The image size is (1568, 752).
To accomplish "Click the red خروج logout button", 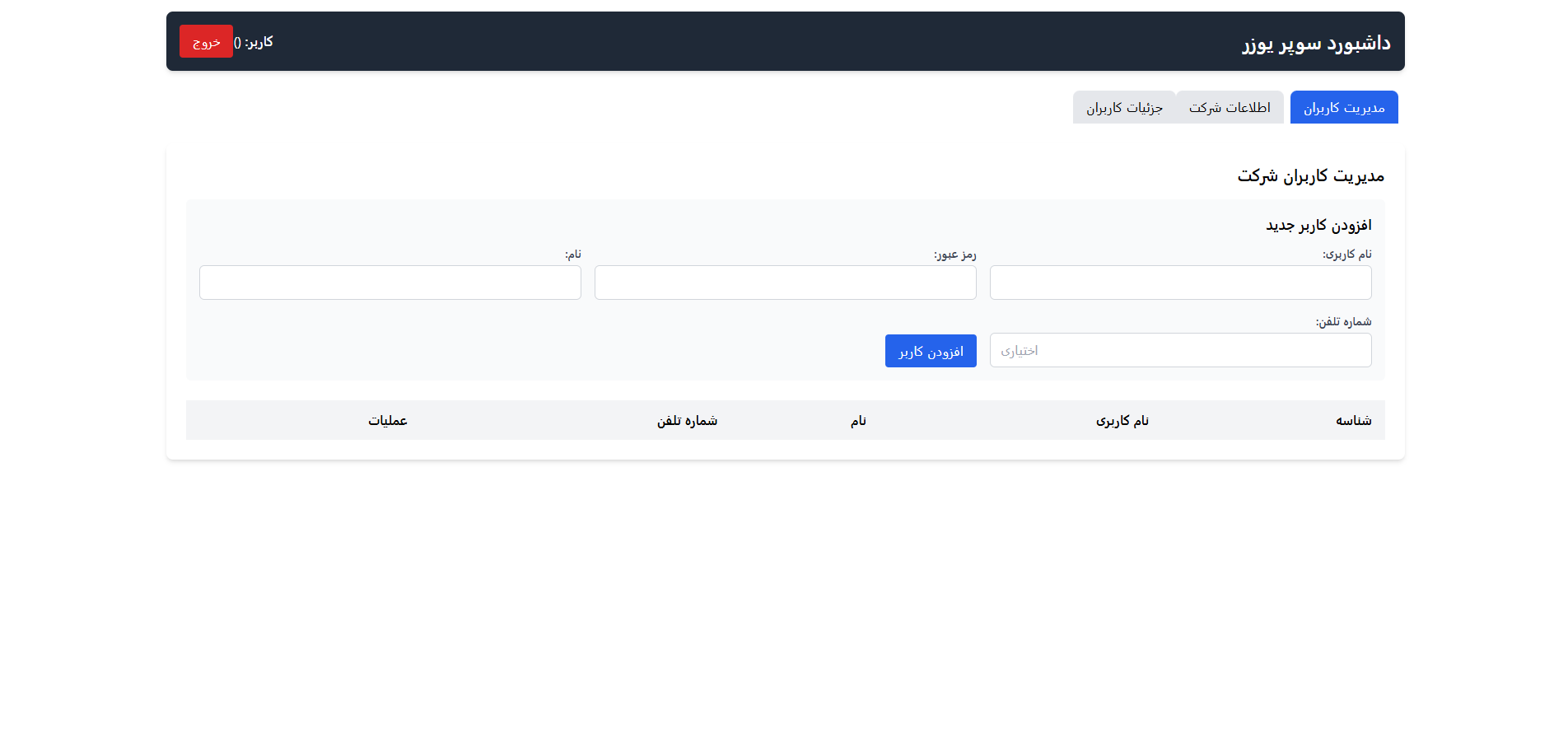I will [x=206, y=41].
